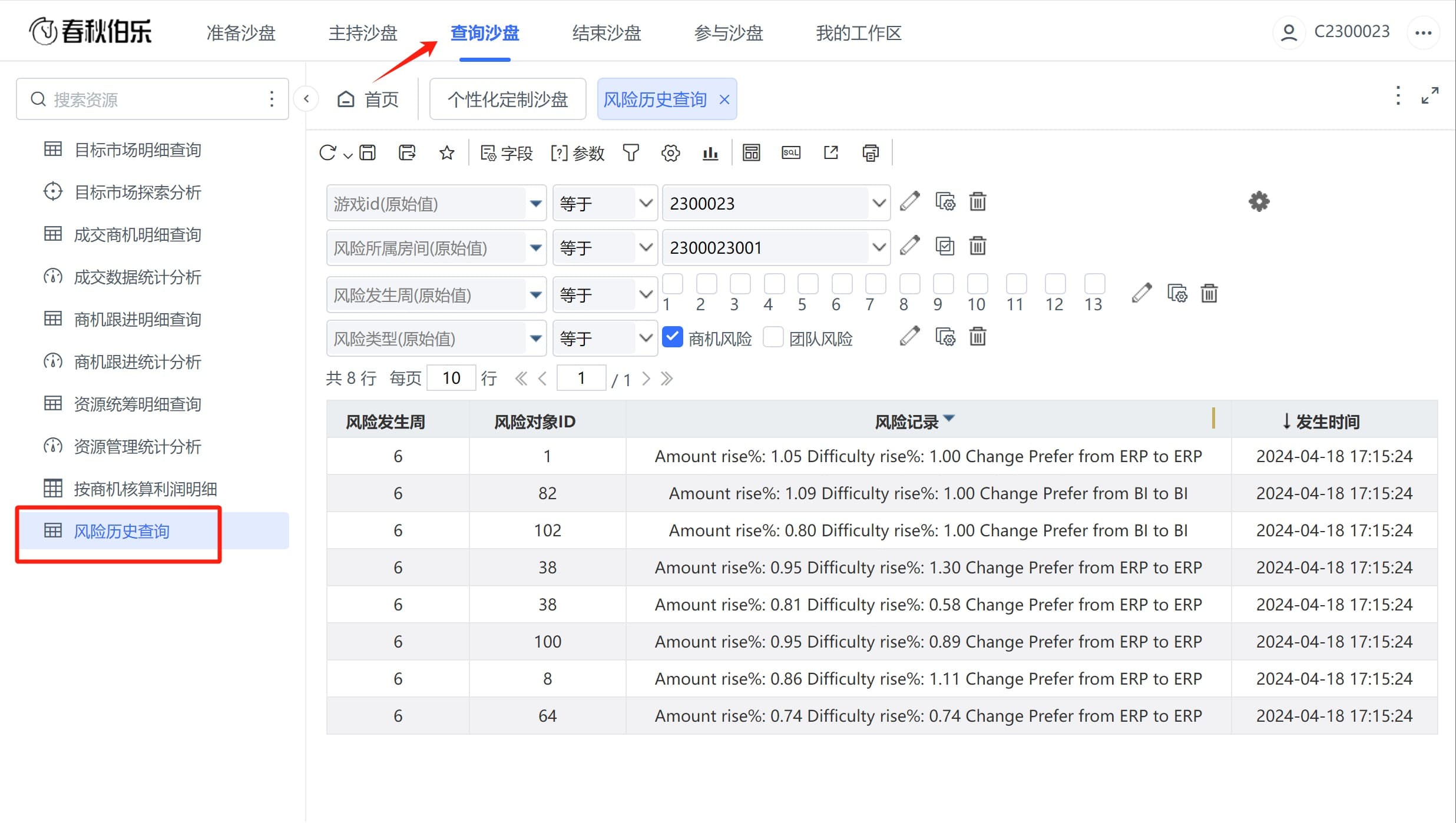Switch to the 参与沙盘 menu
This screenshot has width=1456, height=823.
(x=729, y=33)
